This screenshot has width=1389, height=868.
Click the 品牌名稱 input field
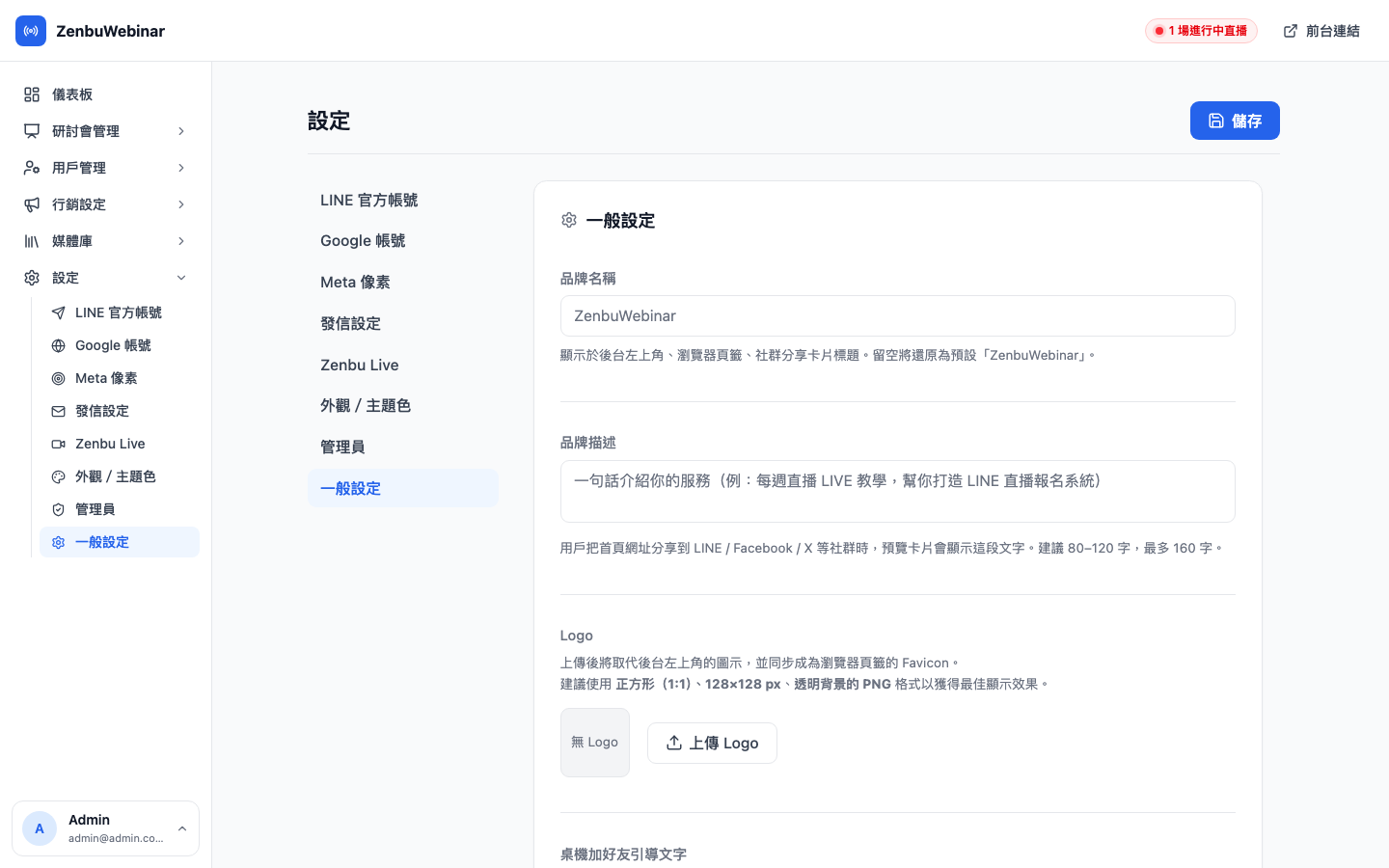pyautogui.click(x=898, y=316)
